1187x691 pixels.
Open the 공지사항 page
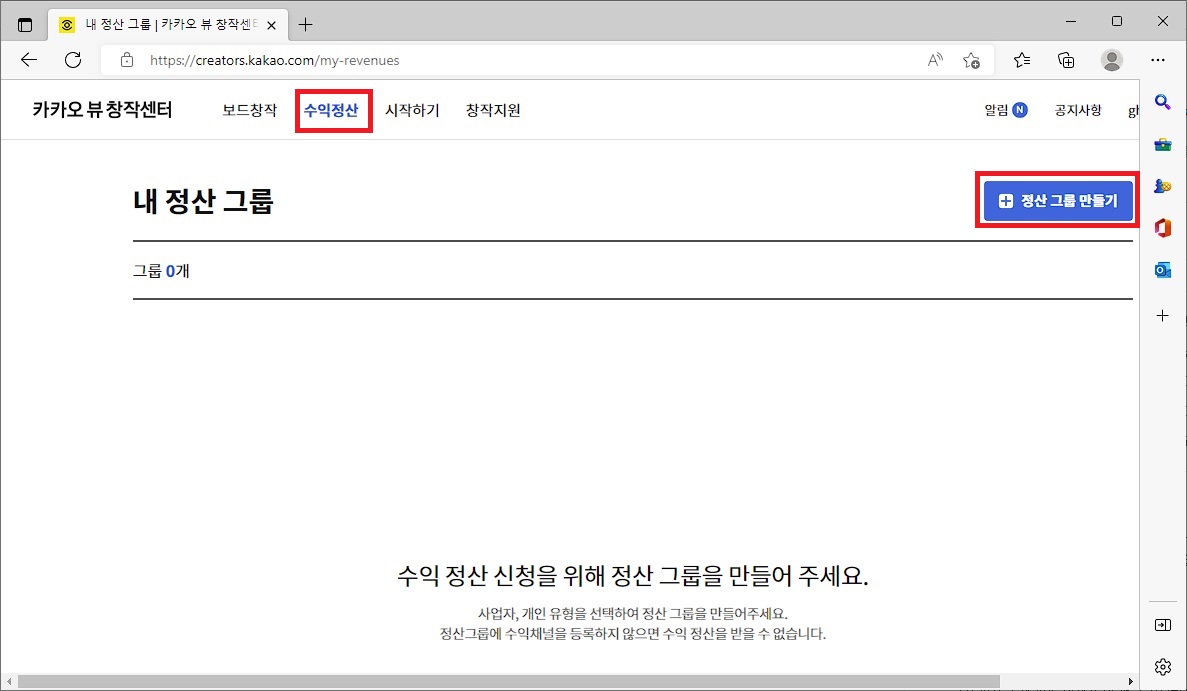1078,110
